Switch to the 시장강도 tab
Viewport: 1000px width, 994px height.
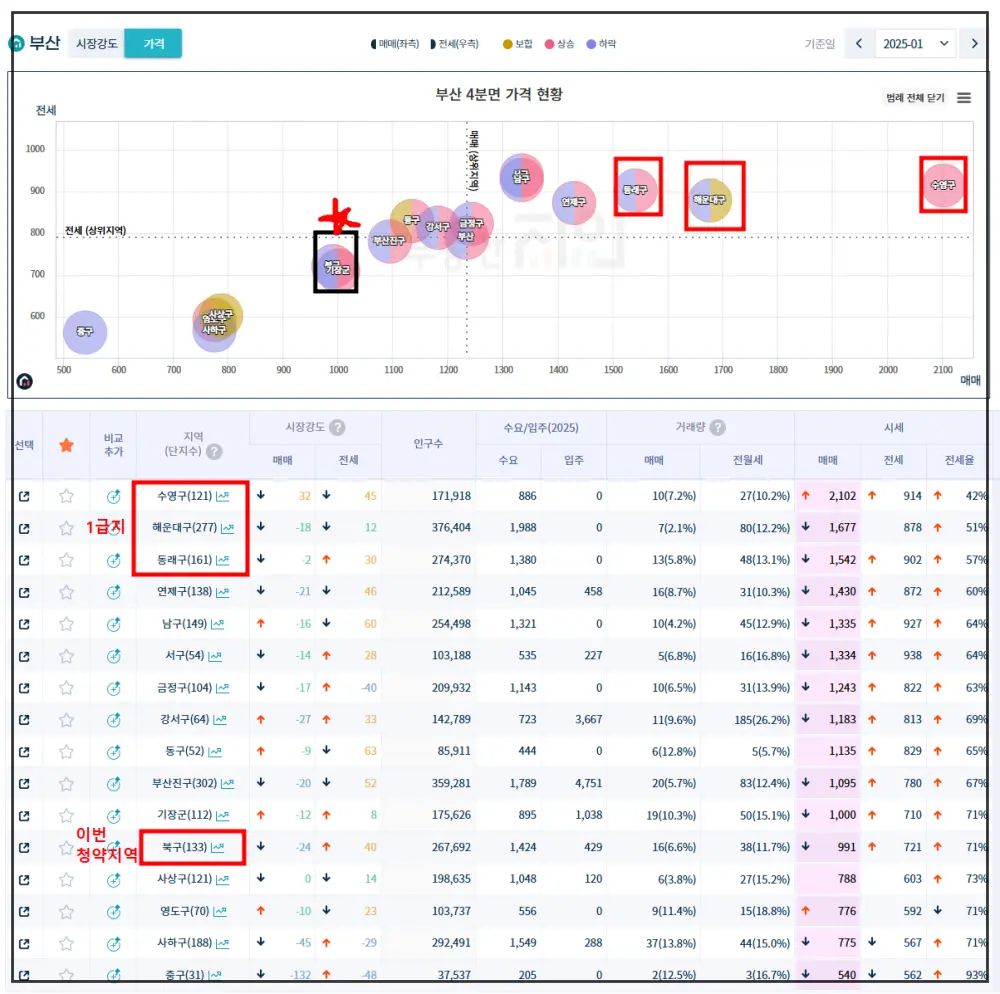tap(99, 45)
